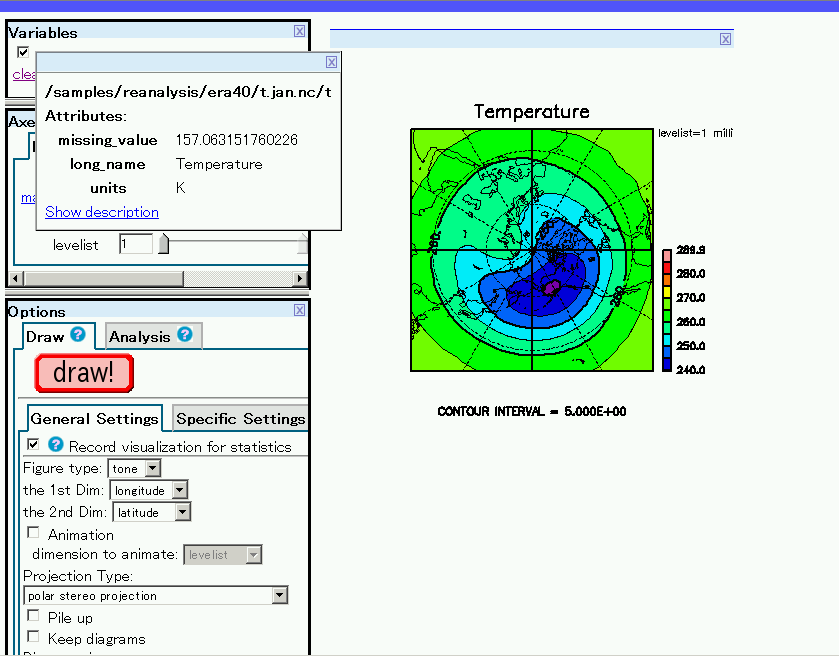Uncheck Record visualization for statistics
Screen dimensions: 839x656
(34, 444)
